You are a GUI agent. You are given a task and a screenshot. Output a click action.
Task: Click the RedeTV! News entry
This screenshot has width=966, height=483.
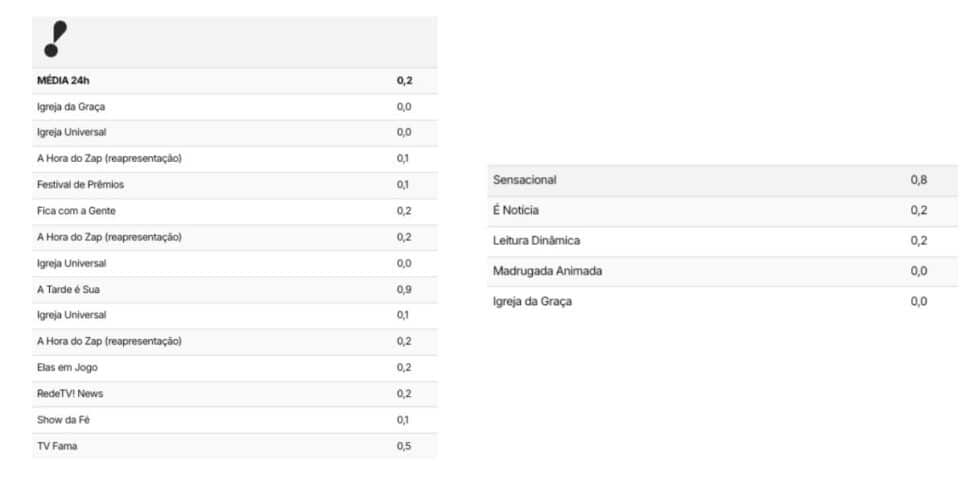235,394
